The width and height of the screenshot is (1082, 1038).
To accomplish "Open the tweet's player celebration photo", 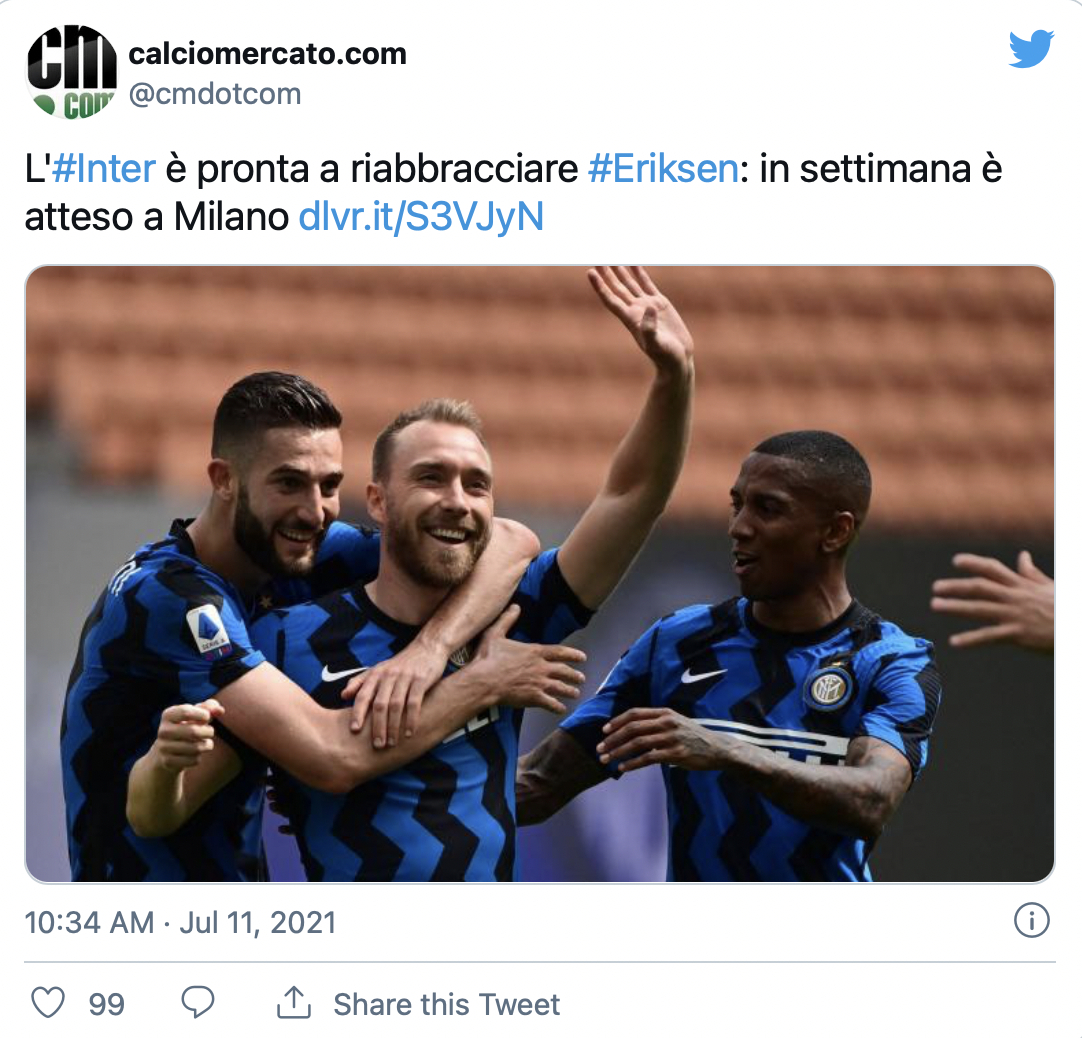I will (x=540, y=574).
